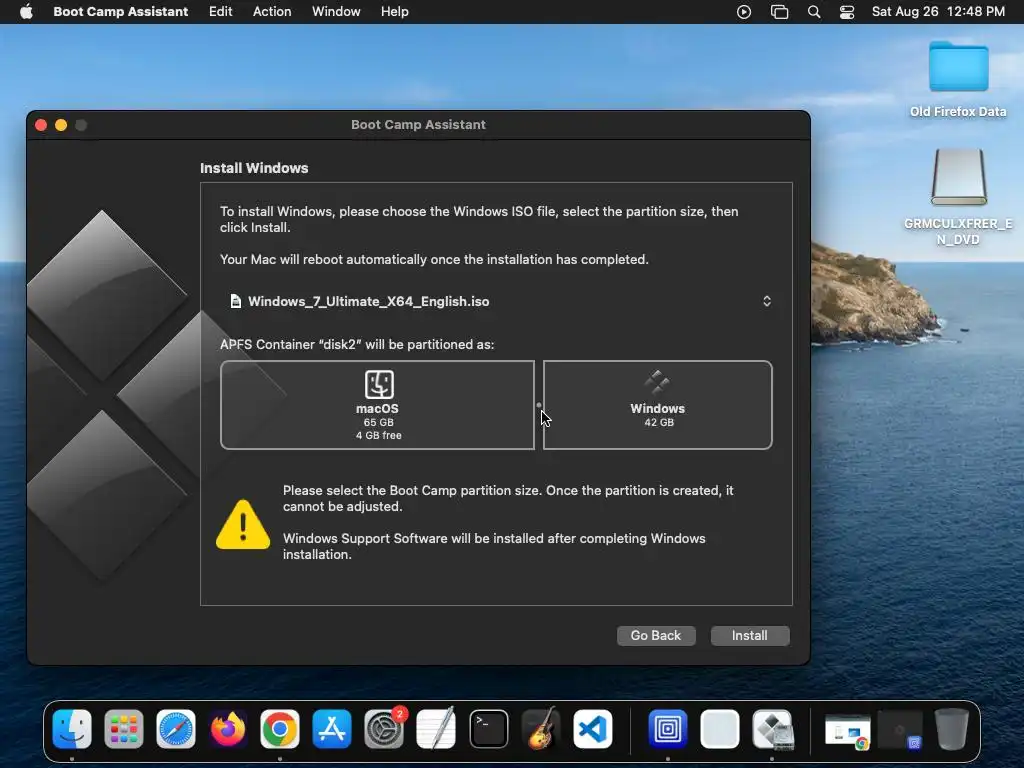Click the Install Windows heading
This screenshot has width=1024, height=768.
point(254,168)
